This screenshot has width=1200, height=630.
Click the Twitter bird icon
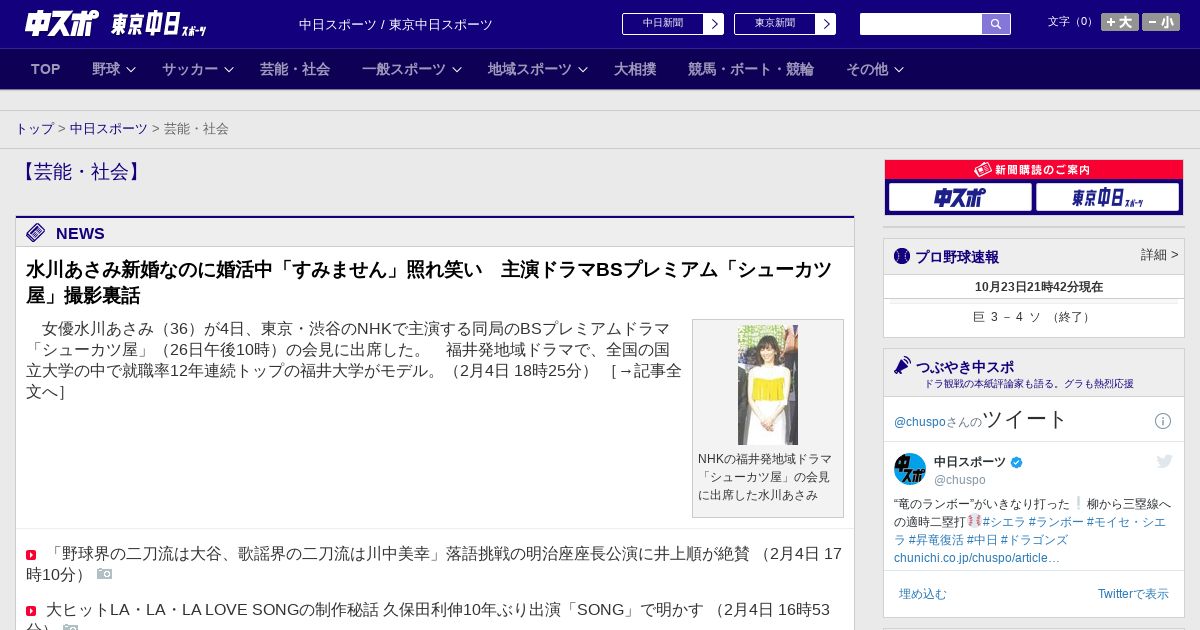[1164, 461]
